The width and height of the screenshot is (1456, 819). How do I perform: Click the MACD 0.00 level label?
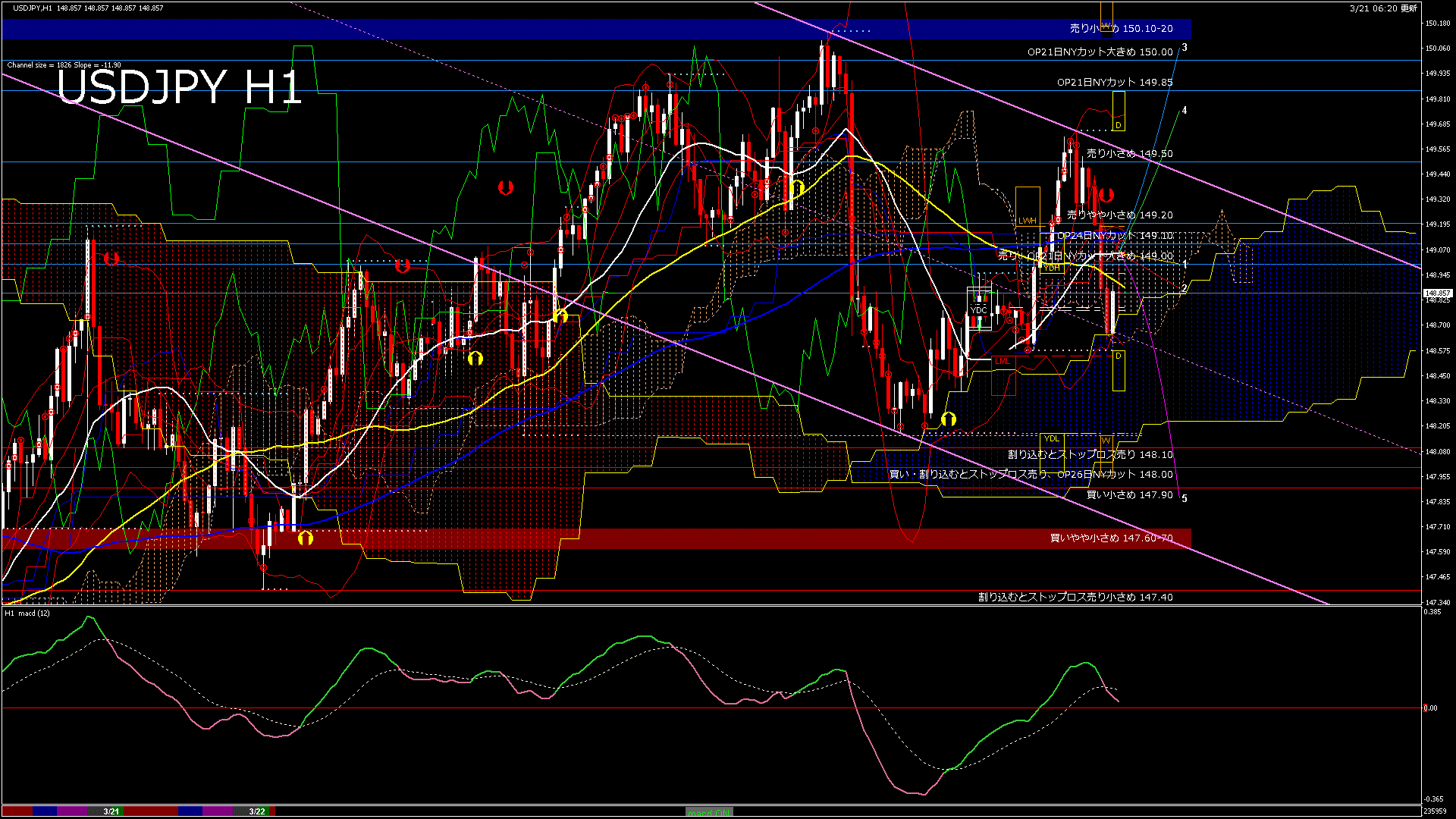pos(1430,708)
